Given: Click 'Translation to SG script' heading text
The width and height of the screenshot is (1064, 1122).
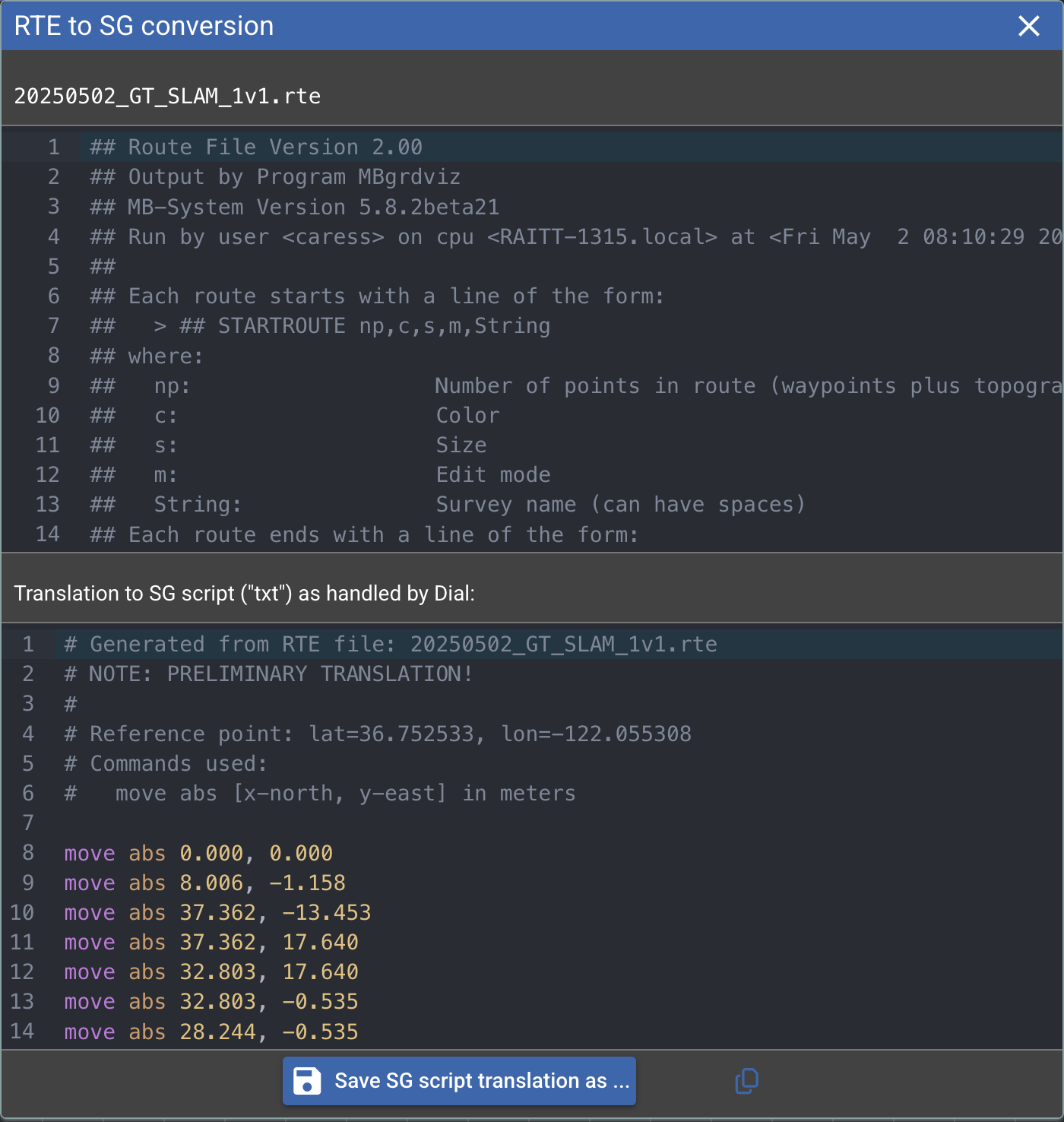Looking at the screenshot, I should tap(244, 593).
